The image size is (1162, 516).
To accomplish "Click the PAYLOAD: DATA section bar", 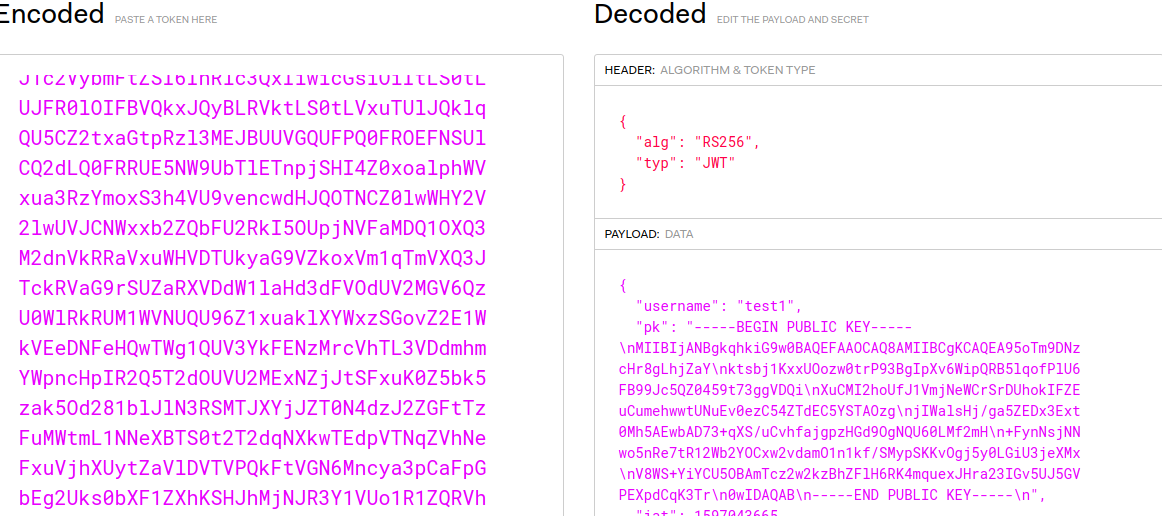I will [878, 234].
